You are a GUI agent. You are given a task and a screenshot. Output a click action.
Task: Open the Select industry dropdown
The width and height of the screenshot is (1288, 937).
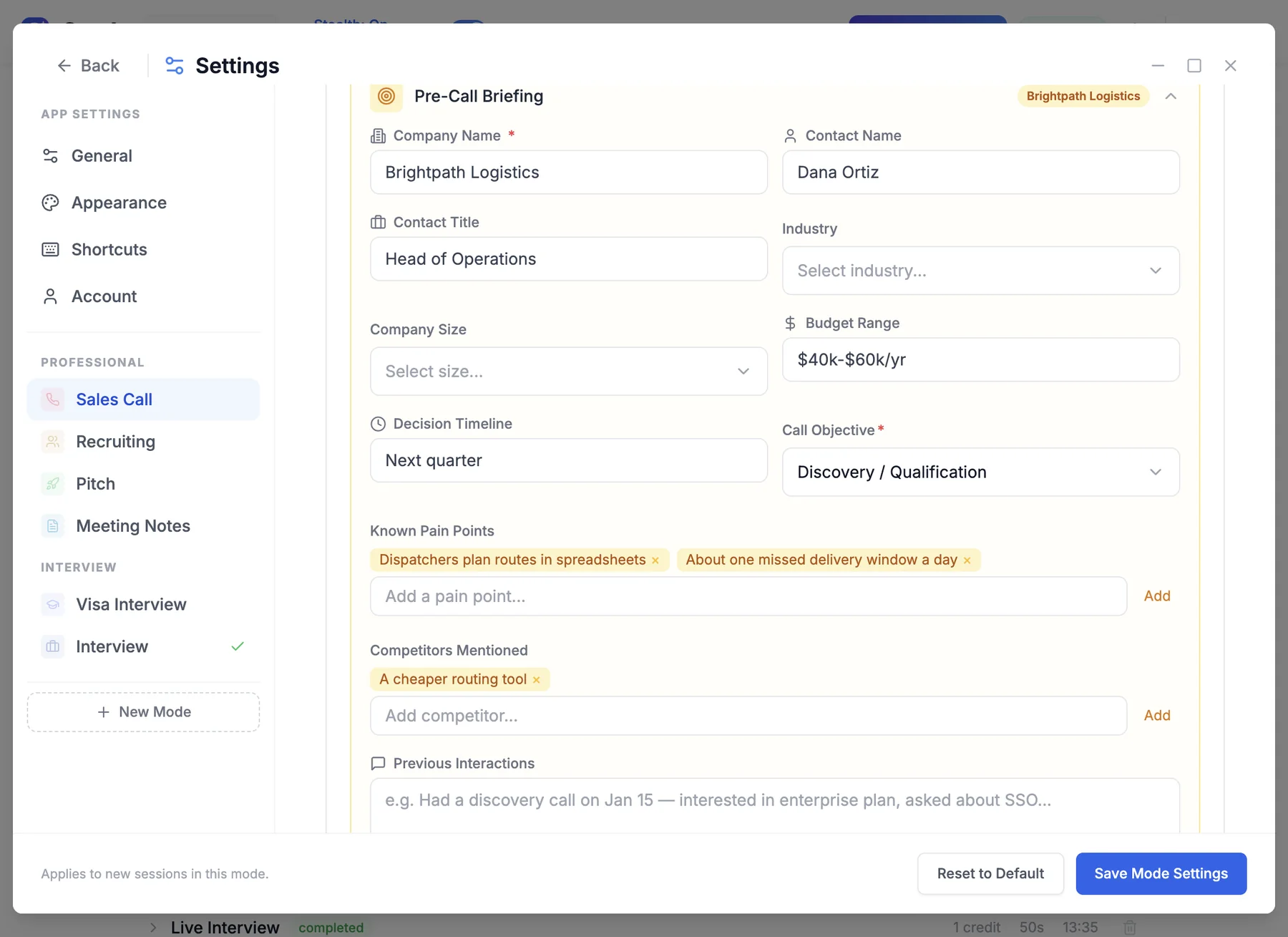[980, 271]
